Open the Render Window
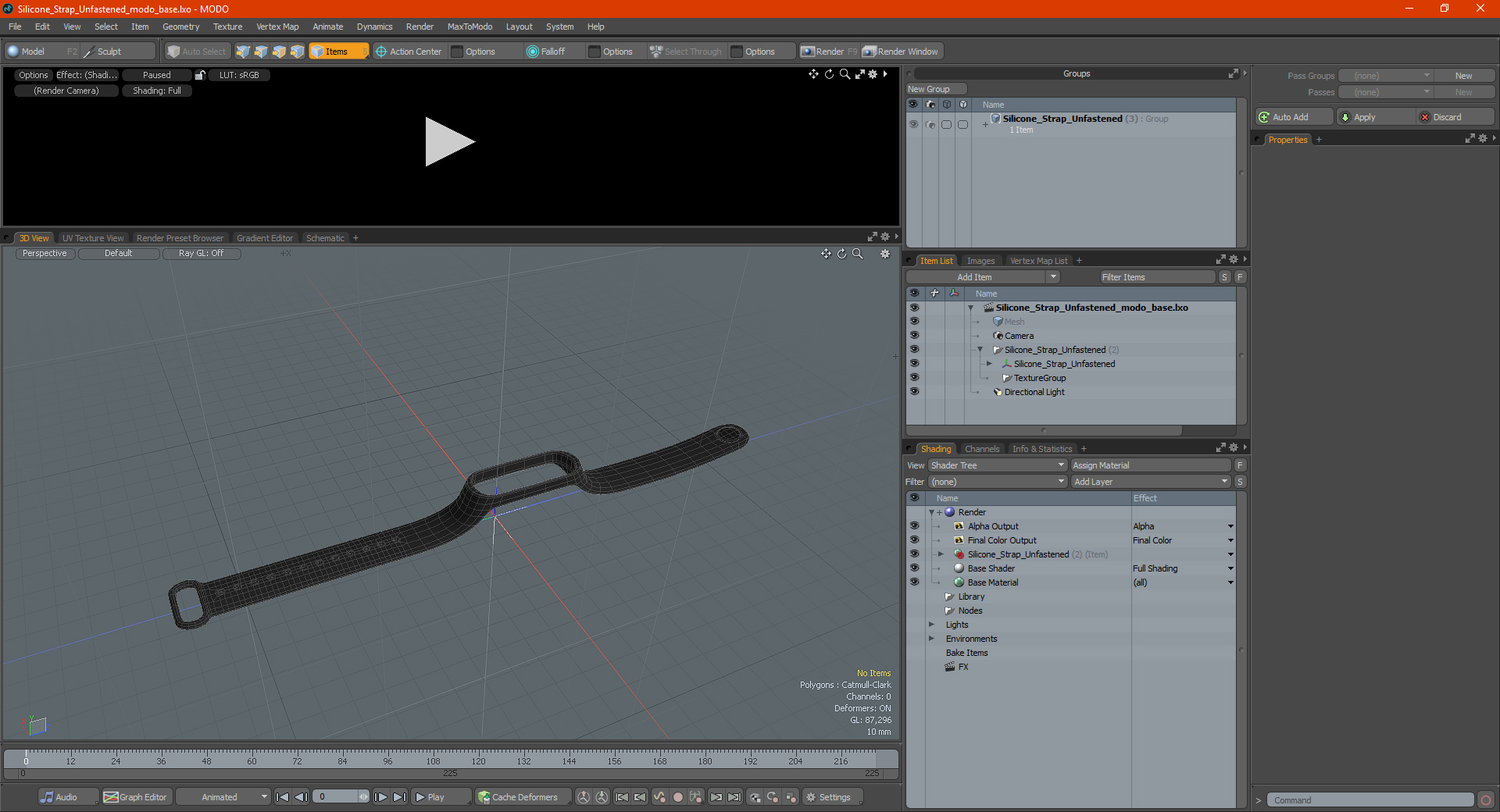The image size is (1500, 812). point(902,52)
